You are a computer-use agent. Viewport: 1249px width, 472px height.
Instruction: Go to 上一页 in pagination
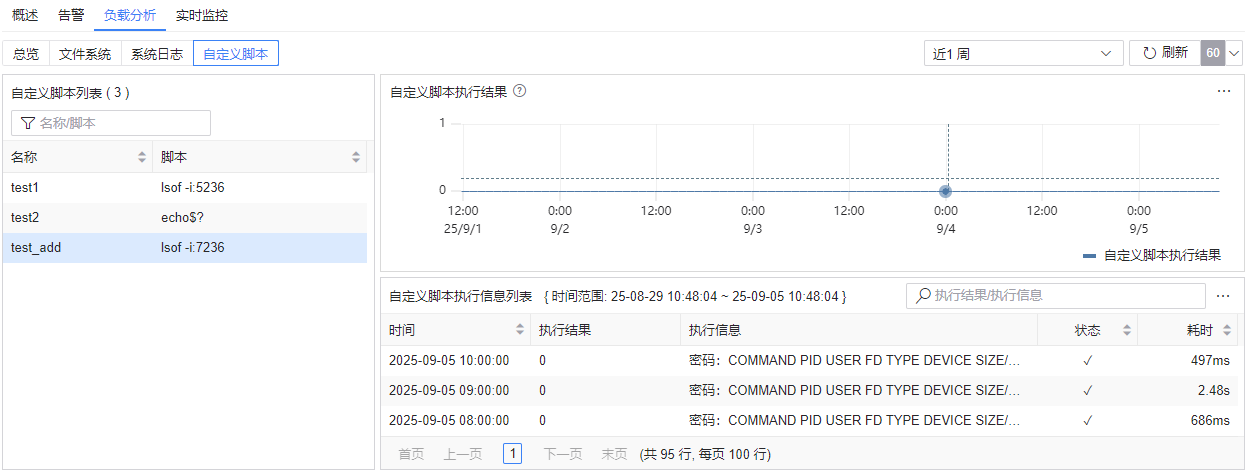(x=463, y=454)
